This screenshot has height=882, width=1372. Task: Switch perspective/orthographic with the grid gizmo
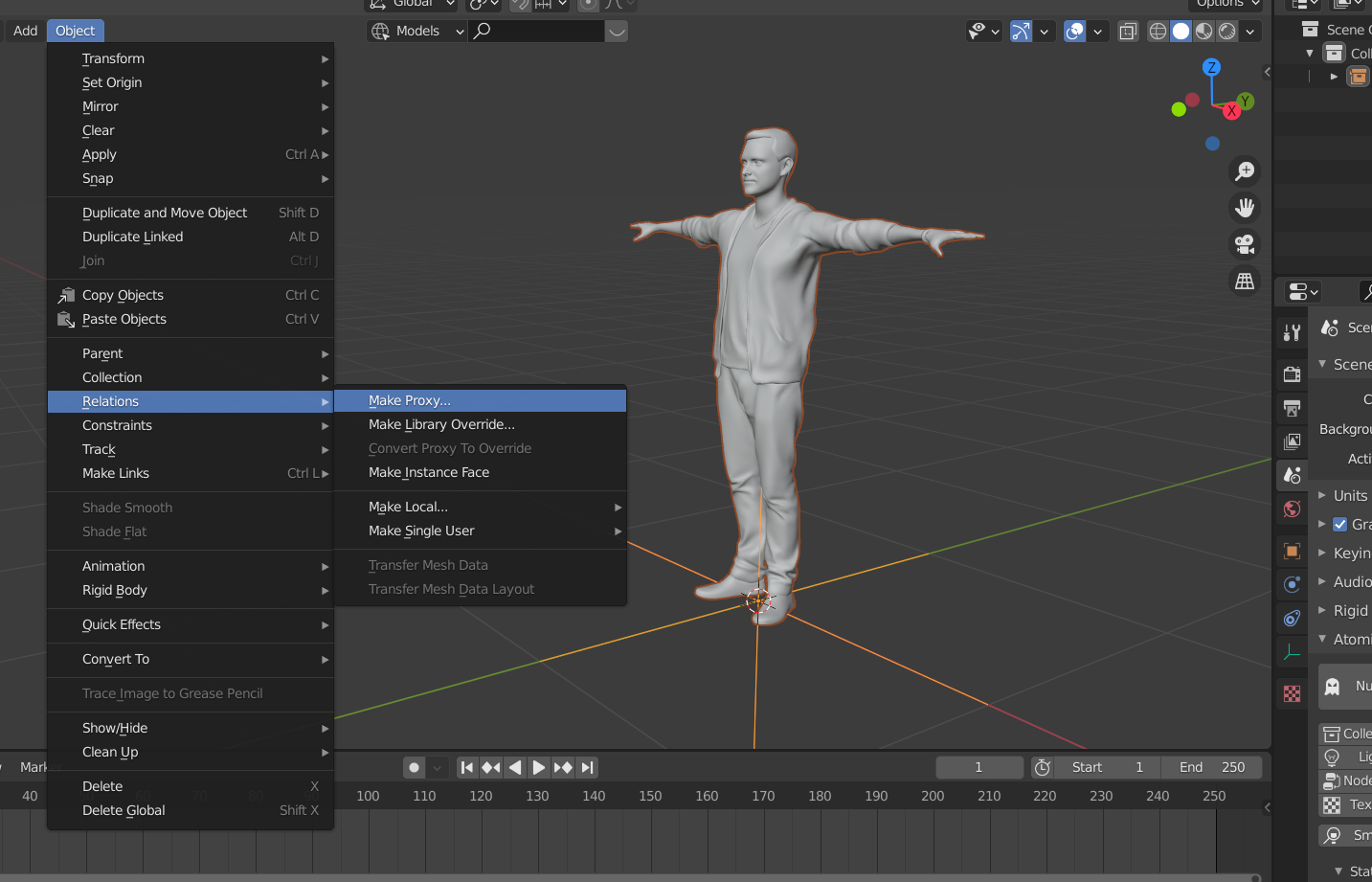coord(1245,281)
